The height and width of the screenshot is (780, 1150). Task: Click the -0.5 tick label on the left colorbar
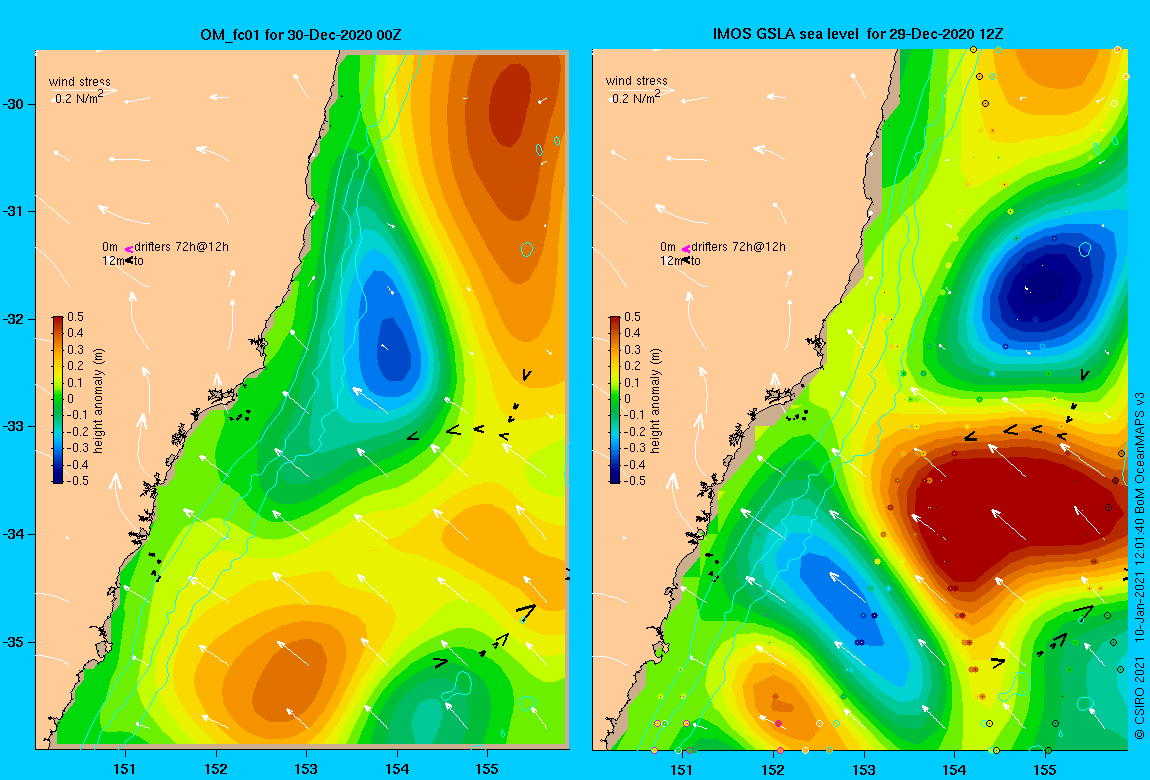coord(78,481)
